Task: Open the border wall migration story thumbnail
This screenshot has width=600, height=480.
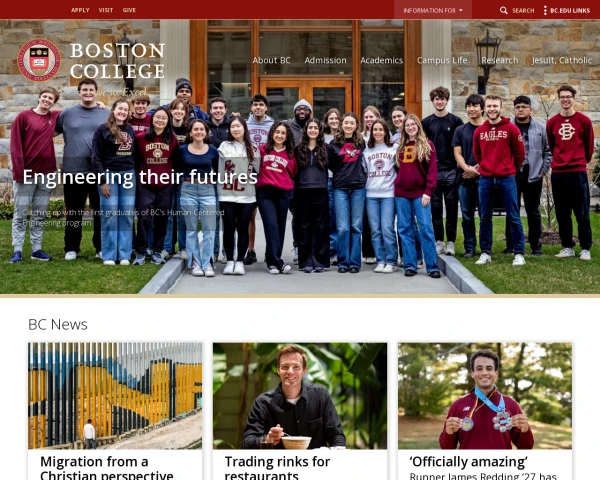Action: [115, 396]
